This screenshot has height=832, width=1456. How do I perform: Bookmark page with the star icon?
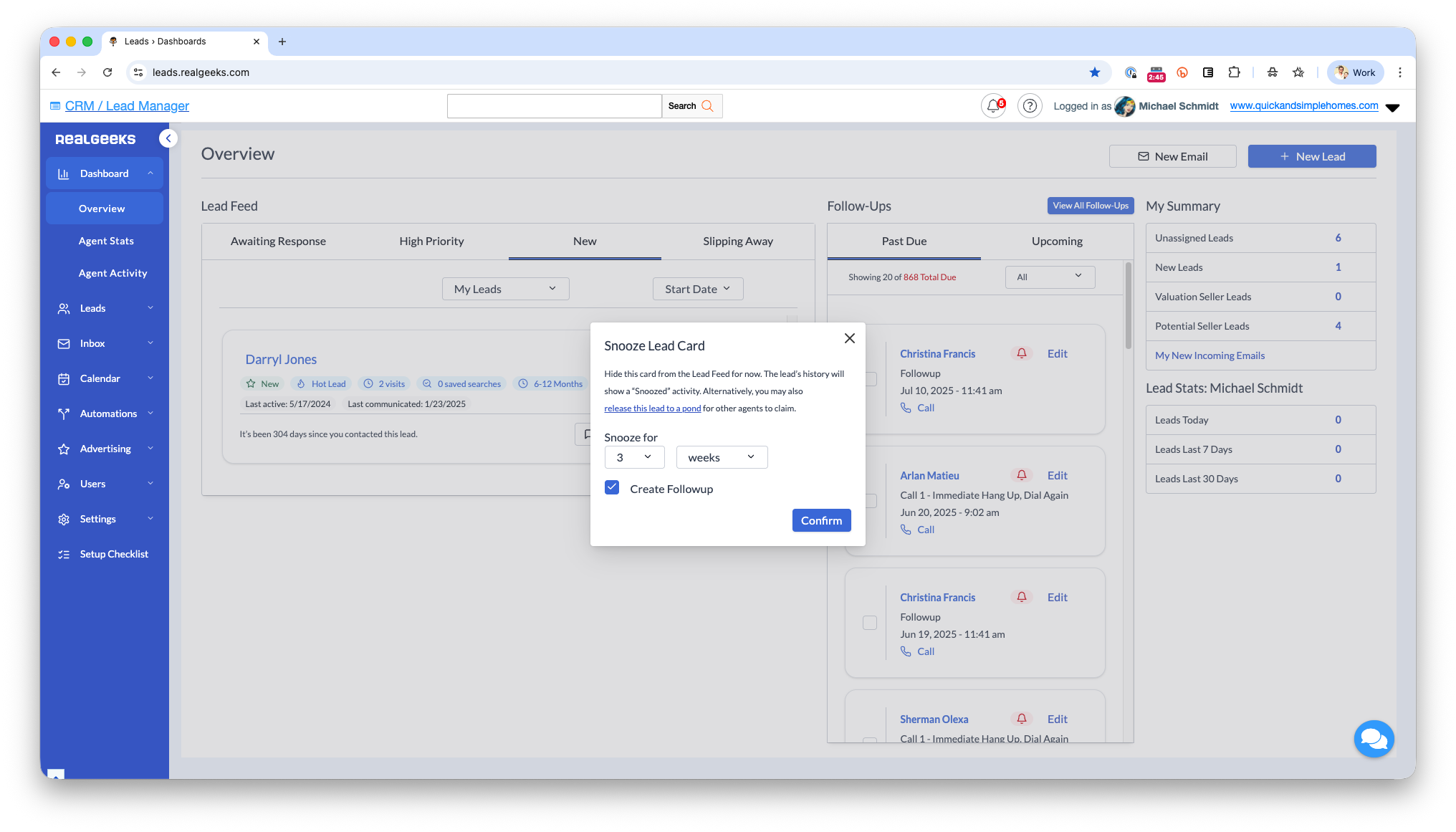(1094, 72)
